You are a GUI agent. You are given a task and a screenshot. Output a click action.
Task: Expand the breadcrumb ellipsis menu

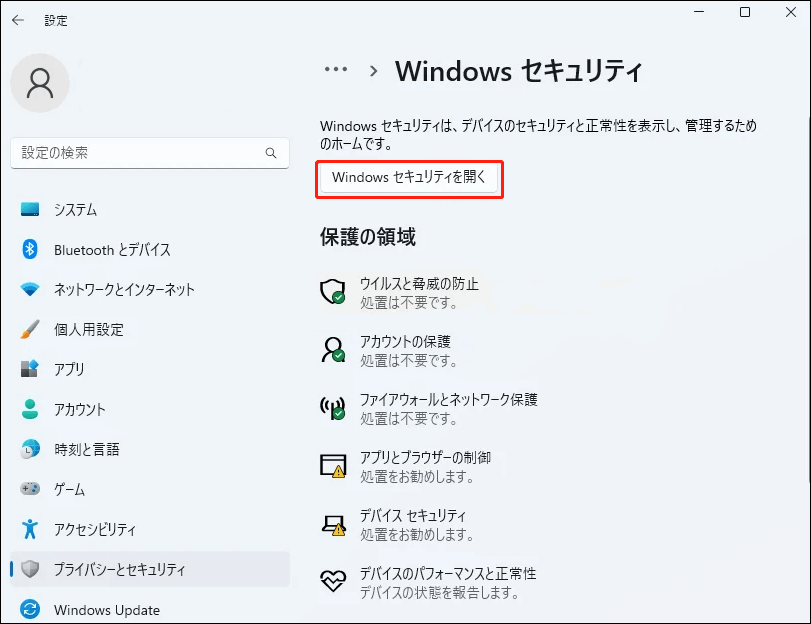[x=336, y=70]
